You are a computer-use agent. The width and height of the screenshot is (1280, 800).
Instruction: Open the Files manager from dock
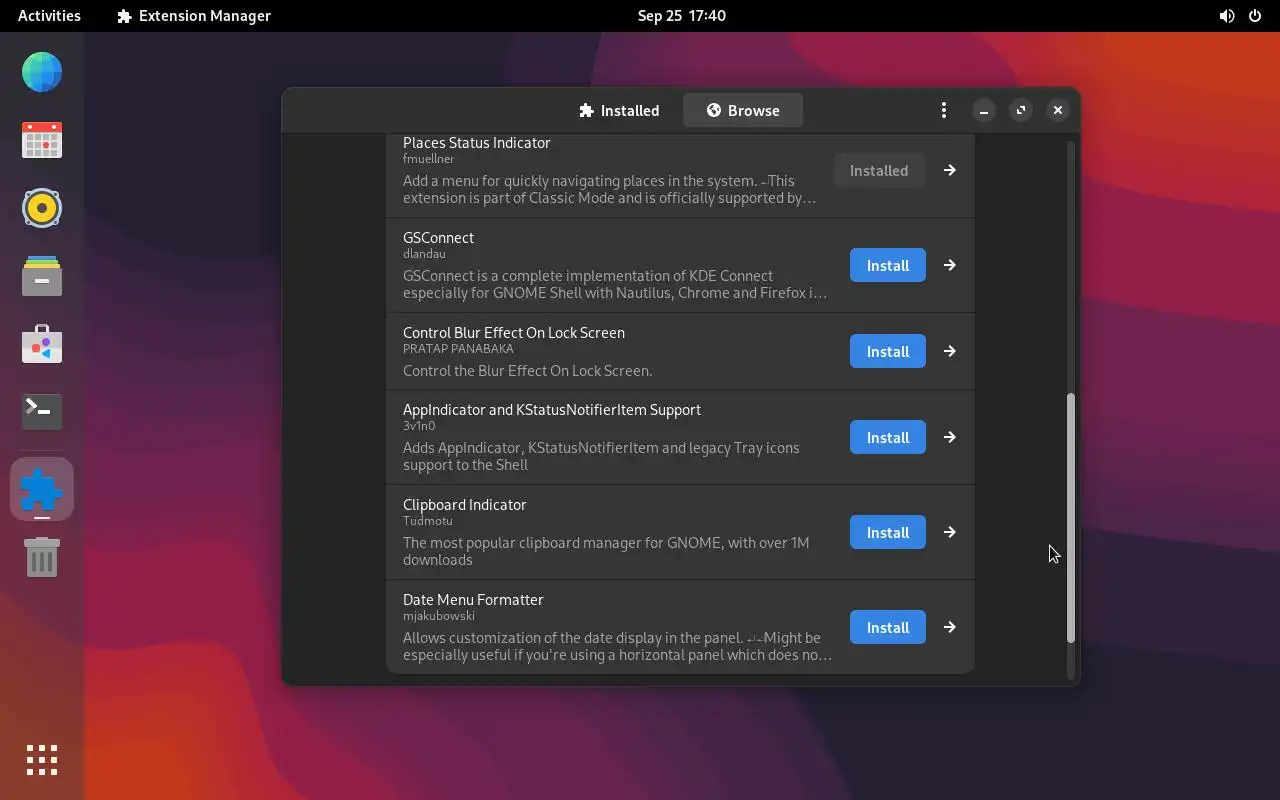(x=42, y=276)
